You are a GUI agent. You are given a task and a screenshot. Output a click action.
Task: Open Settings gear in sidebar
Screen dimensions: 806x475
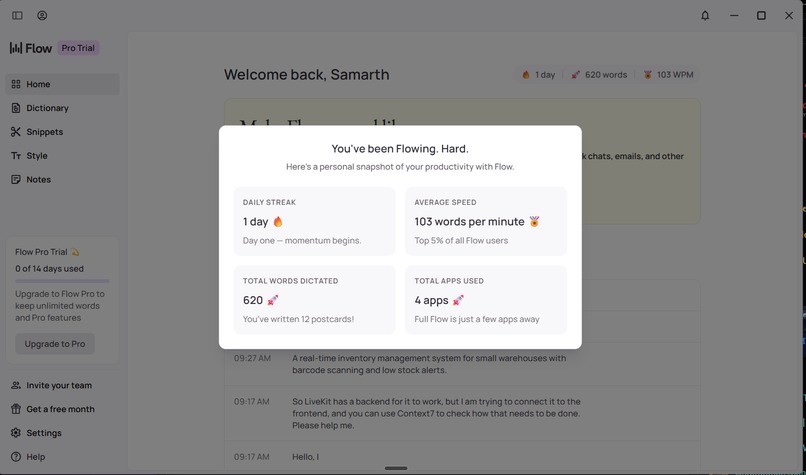[x=43, y=433]
